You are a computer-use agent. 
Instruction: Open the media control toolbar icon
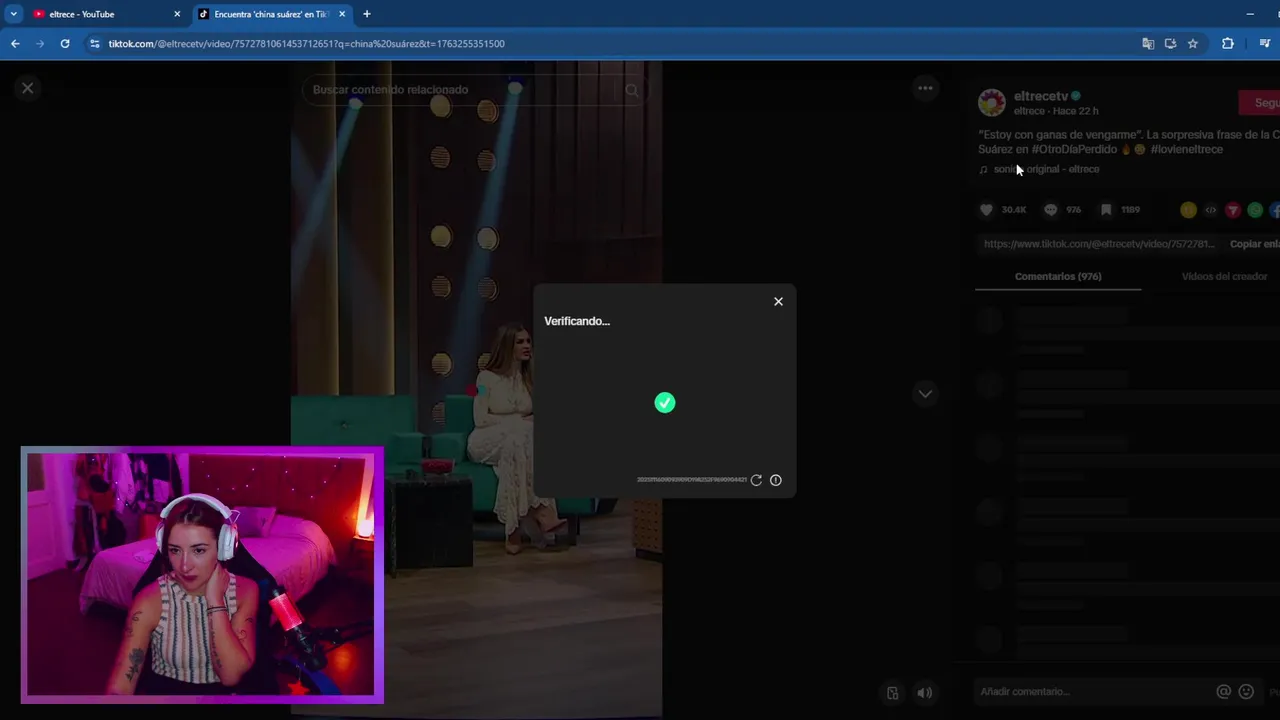pos(1265,44)
